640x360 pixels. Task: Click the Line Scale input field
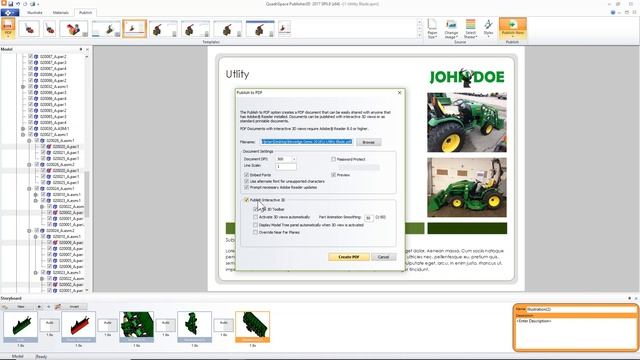coord(286,167)
